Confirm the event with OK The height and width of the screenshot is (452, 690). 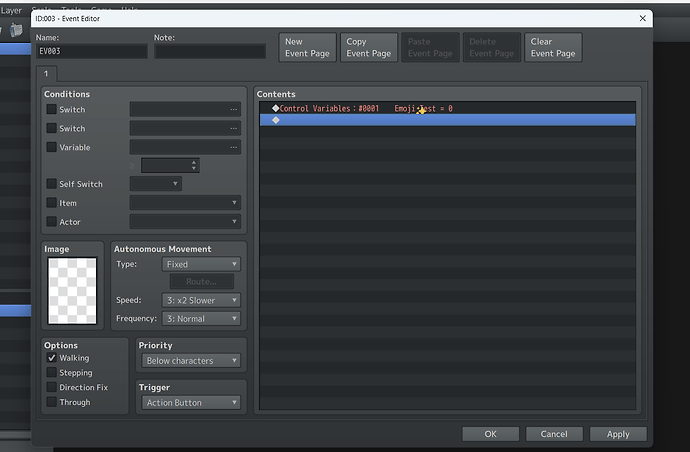491,434
